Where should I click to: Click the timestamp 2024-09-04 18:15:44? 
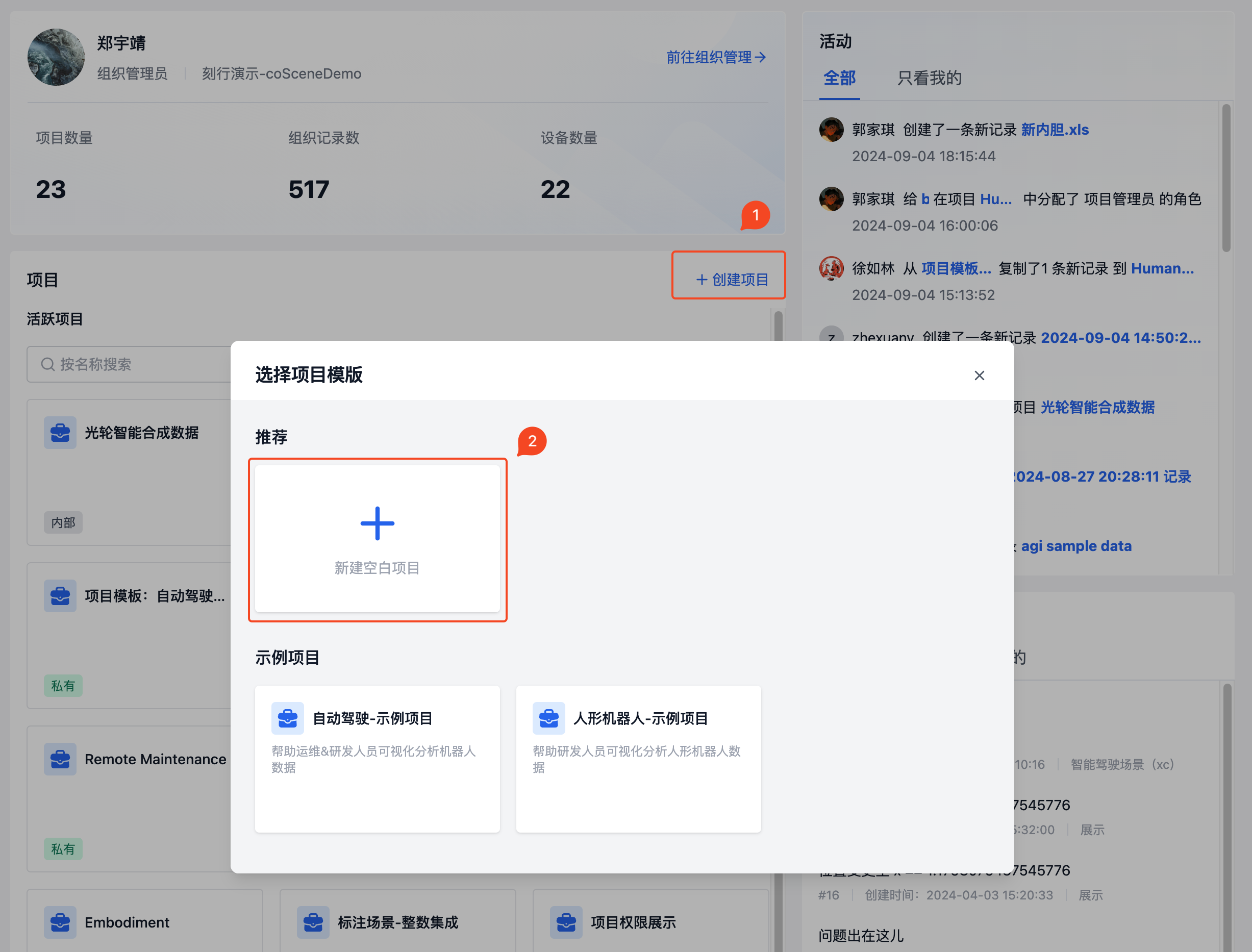click(923, 157)
